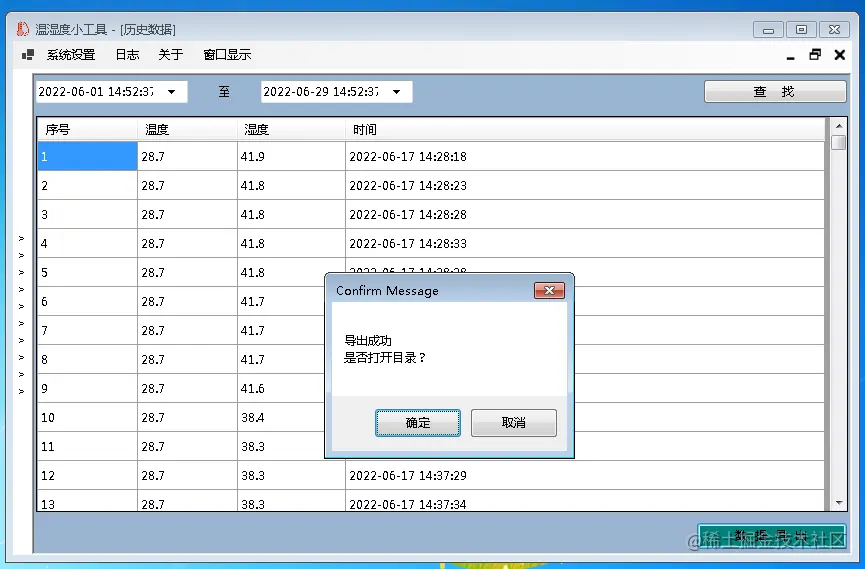865x569 pixels.
Task: Click the thermometer app icon in title bar
Action: [x=23, y=29]
